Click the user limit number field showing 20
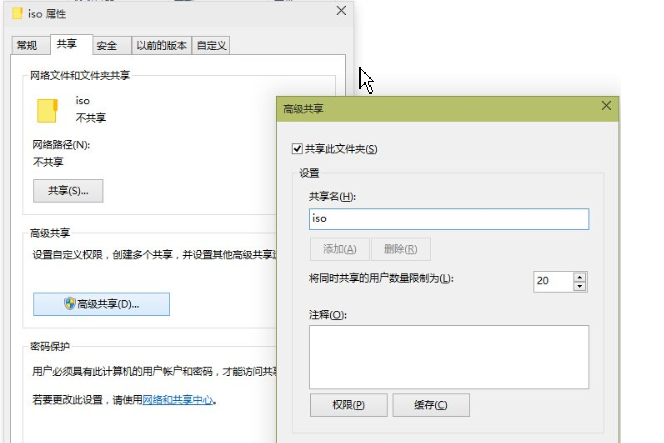This screenshot has width=664, height=443. pos(551,281)
